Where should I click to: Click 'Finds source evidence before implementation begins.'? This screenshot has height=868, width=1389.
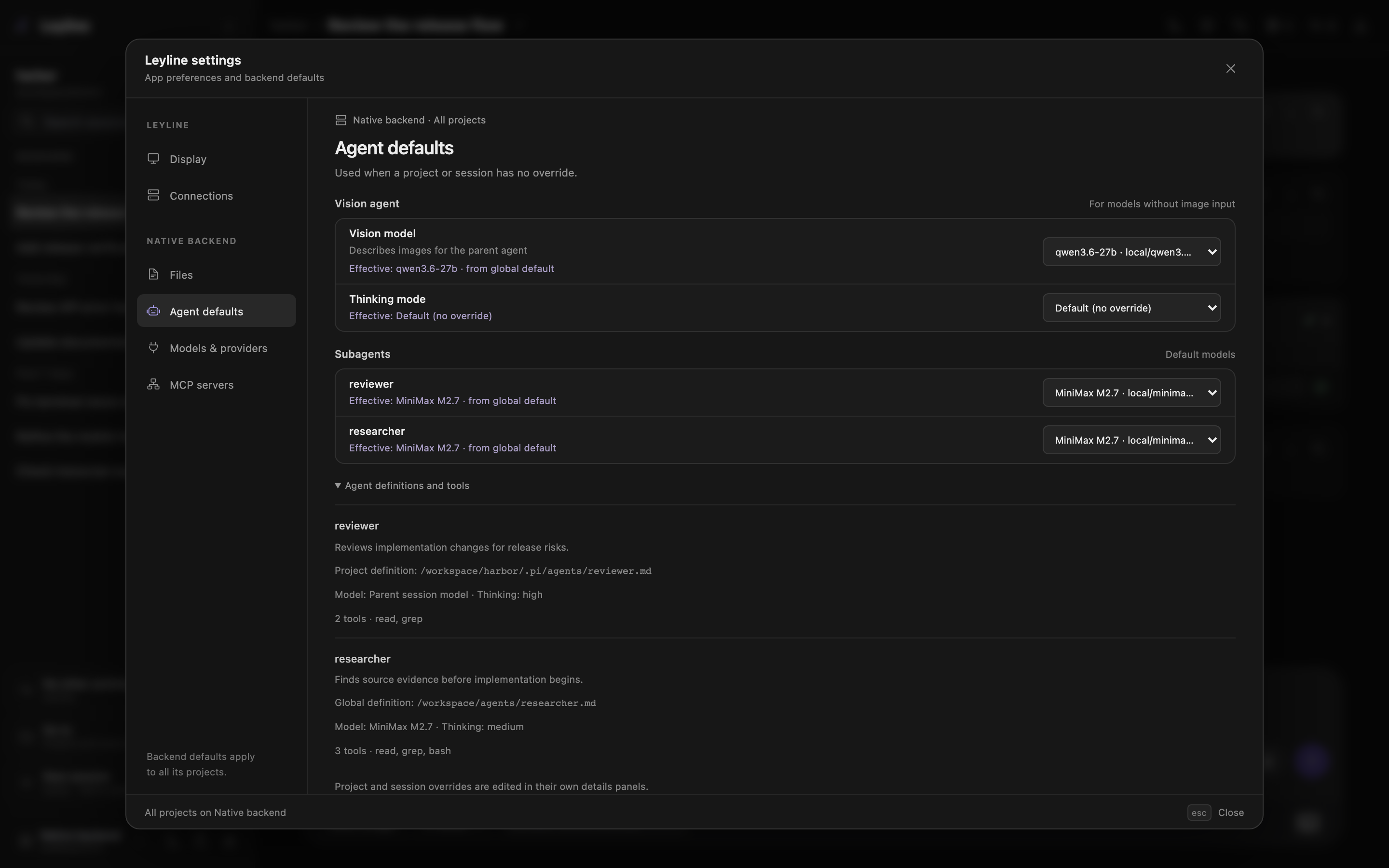[459, 680]
